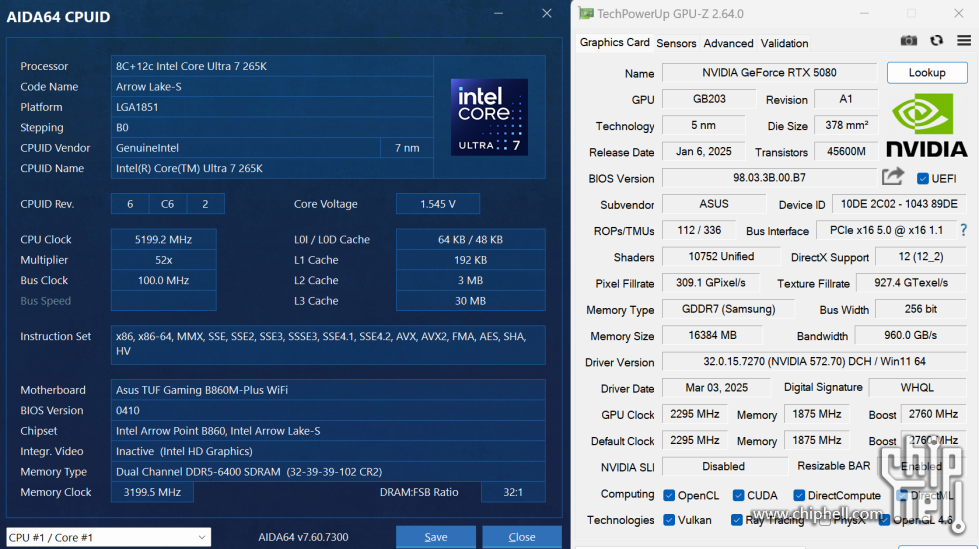Click the Driver Version field

[814, 361]
